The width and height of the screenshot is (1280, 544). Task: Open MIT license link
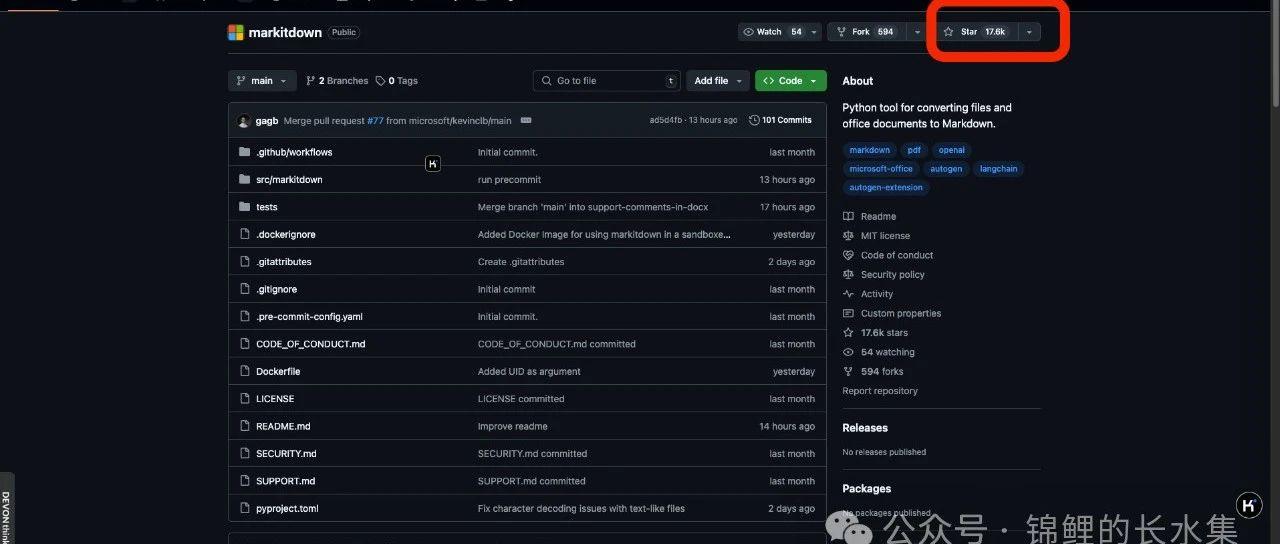pyautogui.click(x=877, y=236)
